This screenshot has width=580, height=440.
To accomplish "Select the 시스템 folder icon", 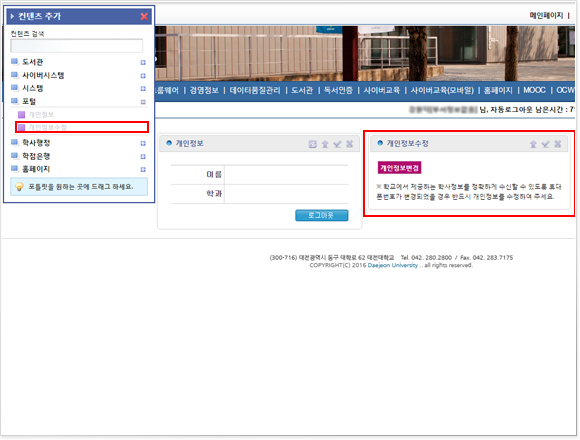I will coord(14,88).
